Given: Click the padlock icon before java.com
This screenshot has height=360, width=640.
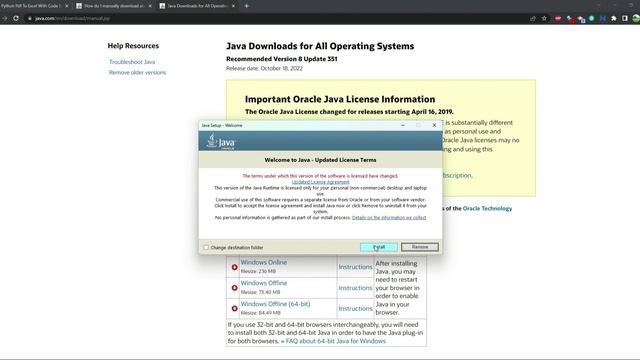Looking at the screenshot, I should tap(29, 18).
